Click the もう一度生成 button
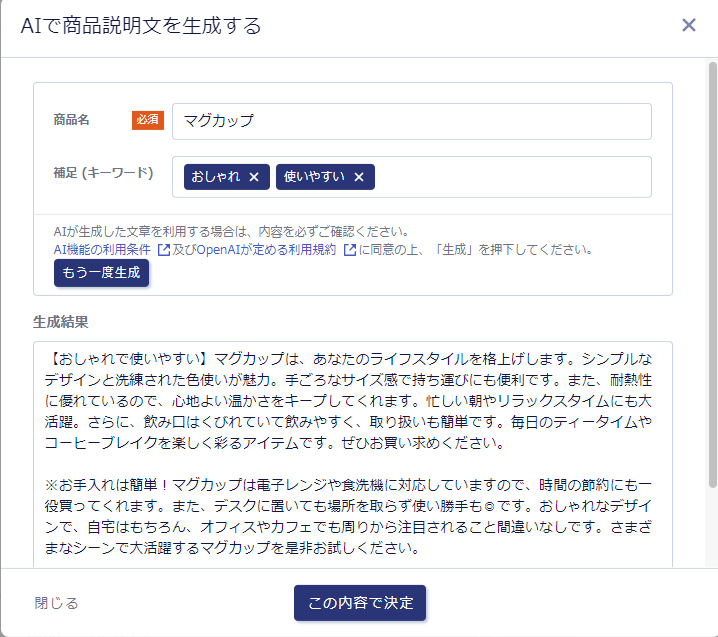This screenshot has width=718, height=637. point(101,273)
